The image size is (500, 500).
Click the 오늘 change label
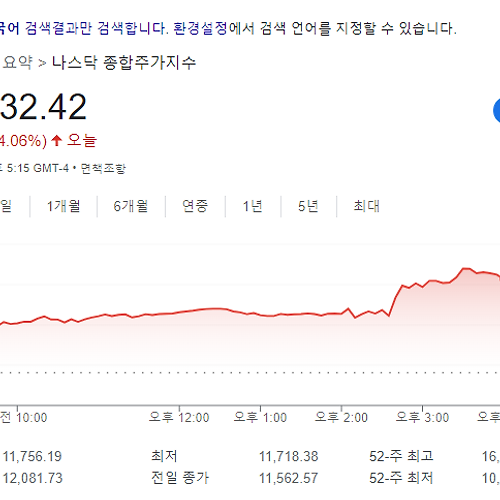pos(82,140)
